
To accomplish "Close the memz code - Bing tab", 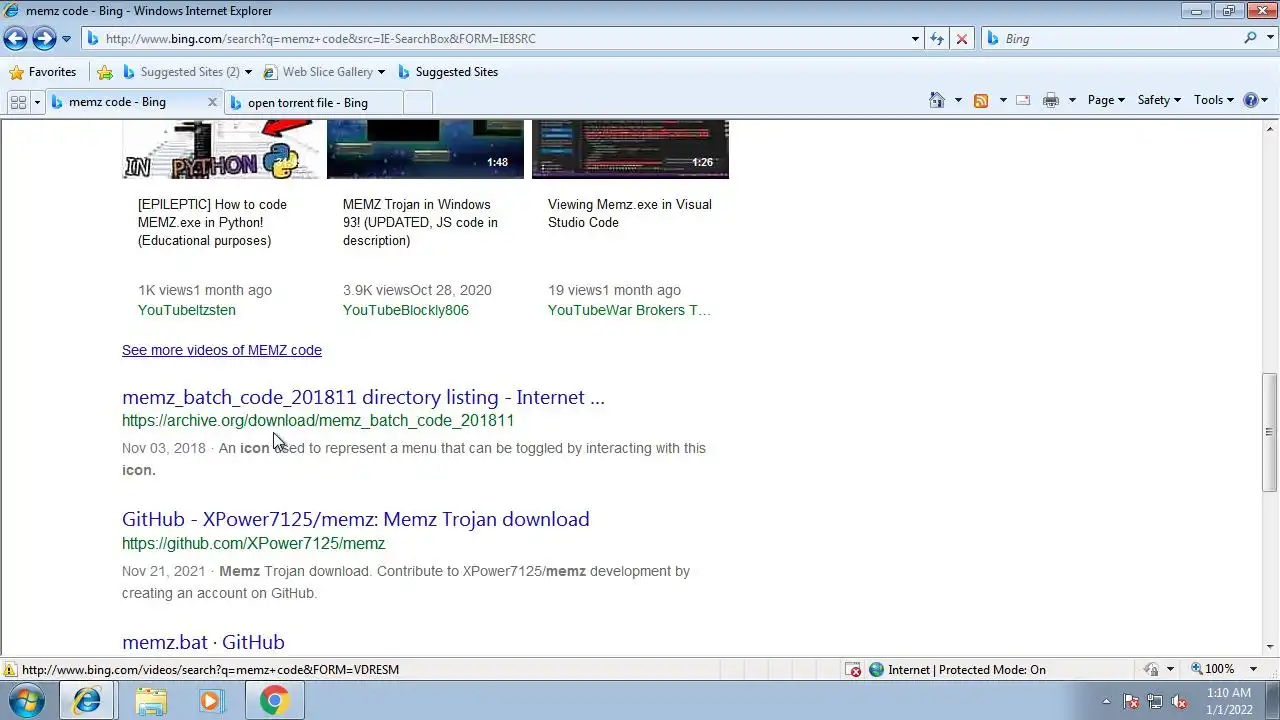I will (212, 102).
